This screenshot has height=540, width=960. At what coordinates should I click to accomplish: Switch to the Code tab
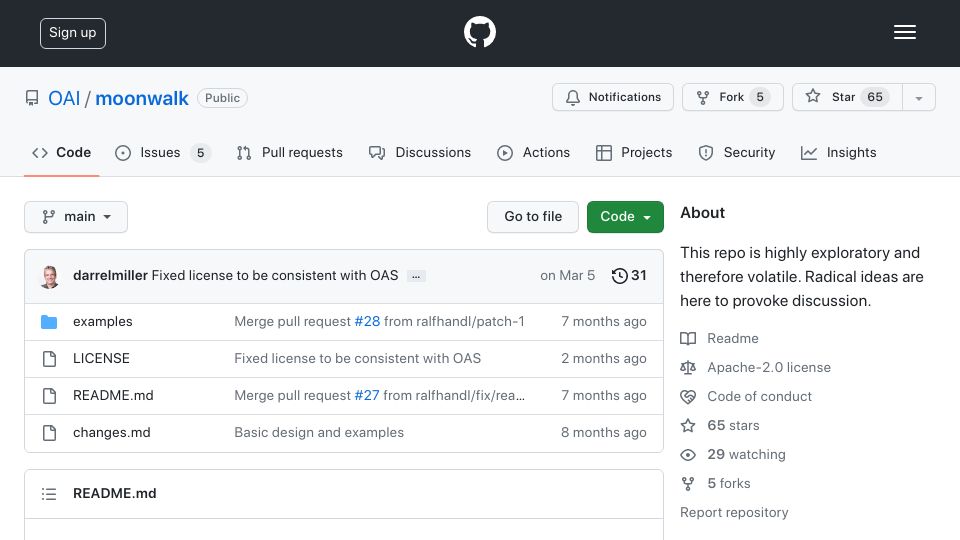(x=61, y=152)
